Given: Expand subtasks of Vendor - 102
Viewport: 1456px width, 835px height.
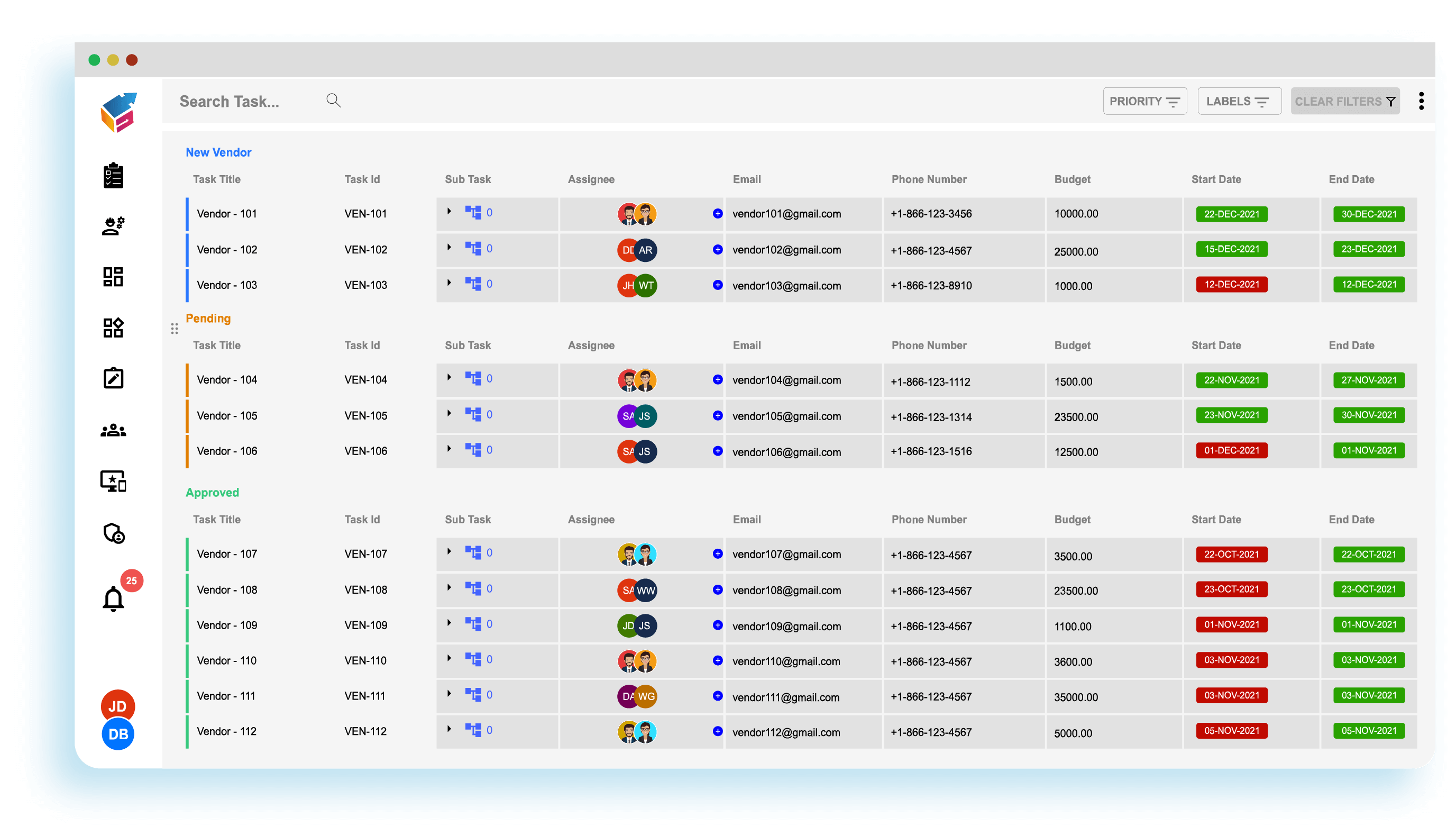Looking at the screenshot, I should point(449,248).
